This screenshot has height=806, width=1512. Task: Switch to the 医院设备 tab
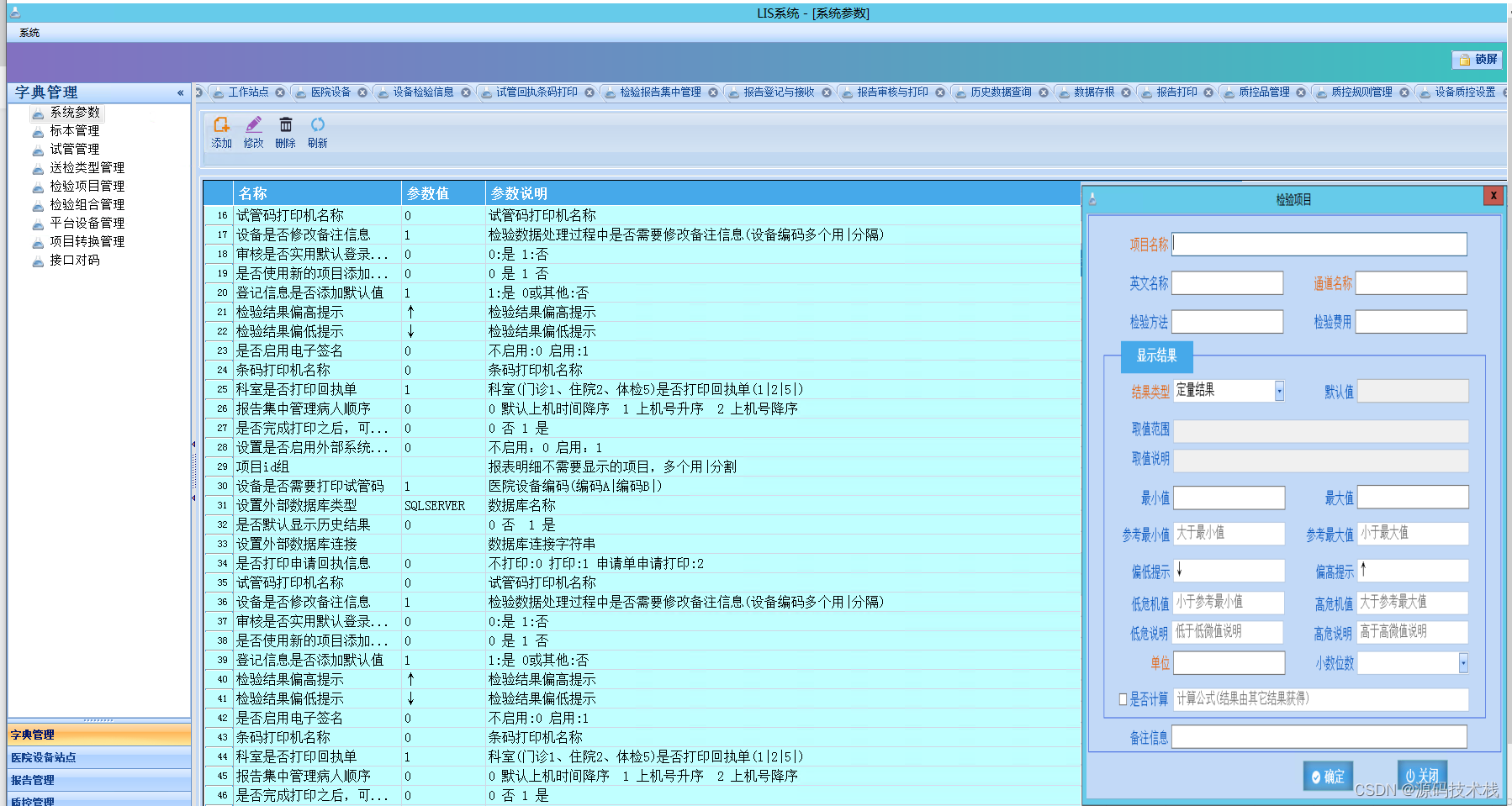tap(330, 92)
